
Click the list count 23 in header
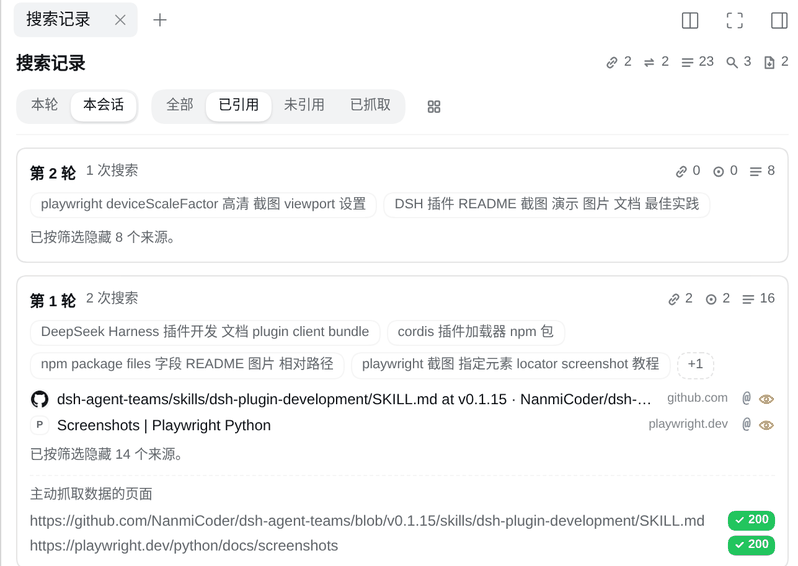697,62
